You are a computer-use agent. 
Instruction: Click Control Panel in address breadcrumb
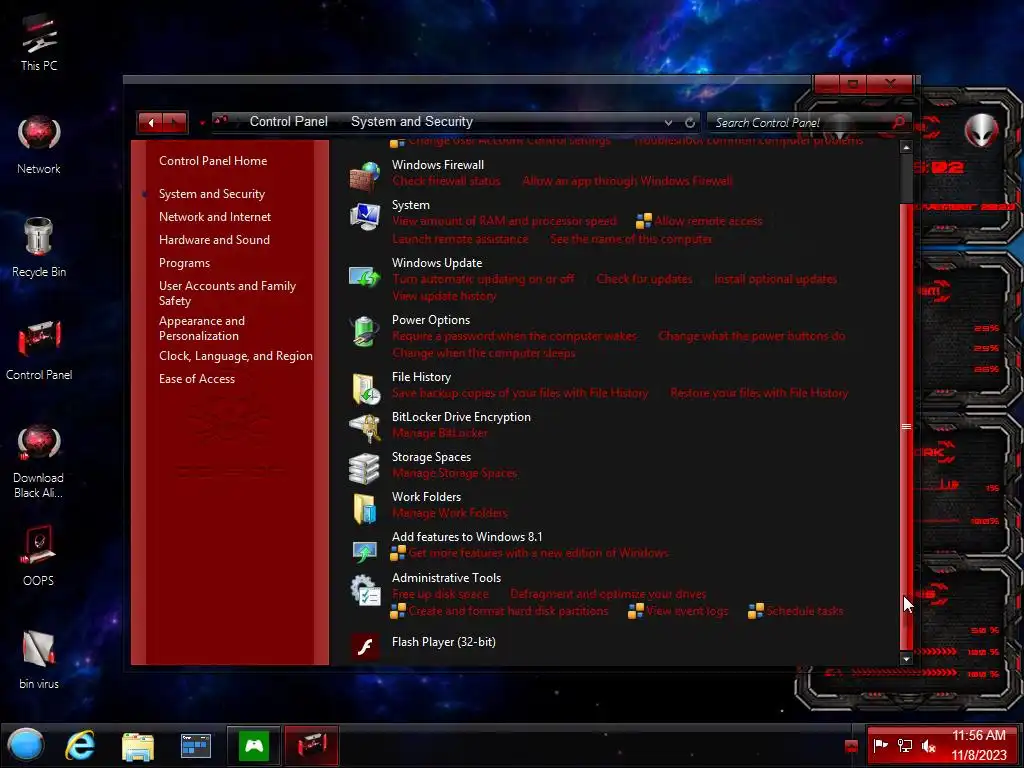289,121
